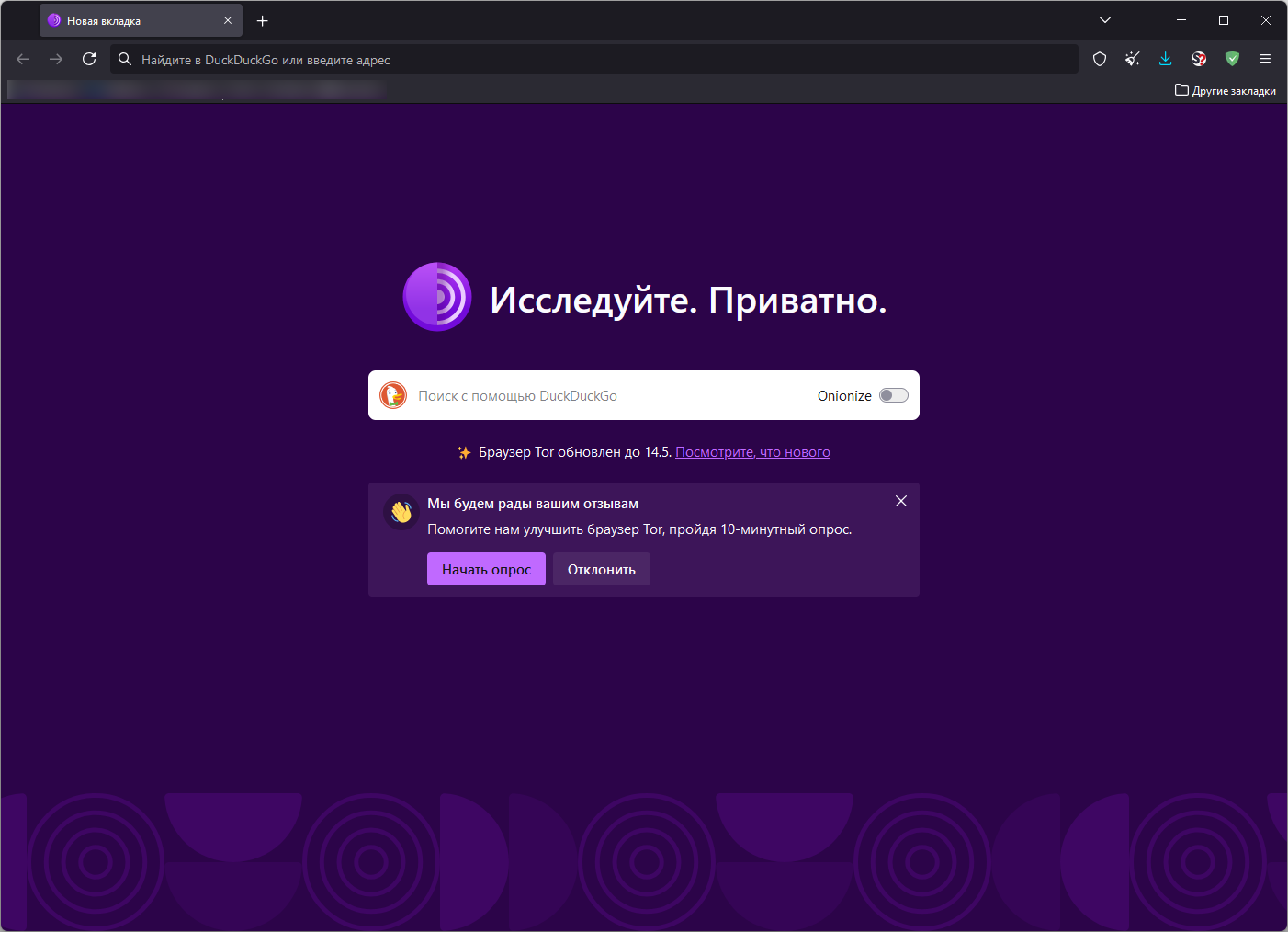This screenshot has height=932, width=1288.
Task: Close the Новая вкладка tab
Action: pyautogui.click(x=228, y=20)
